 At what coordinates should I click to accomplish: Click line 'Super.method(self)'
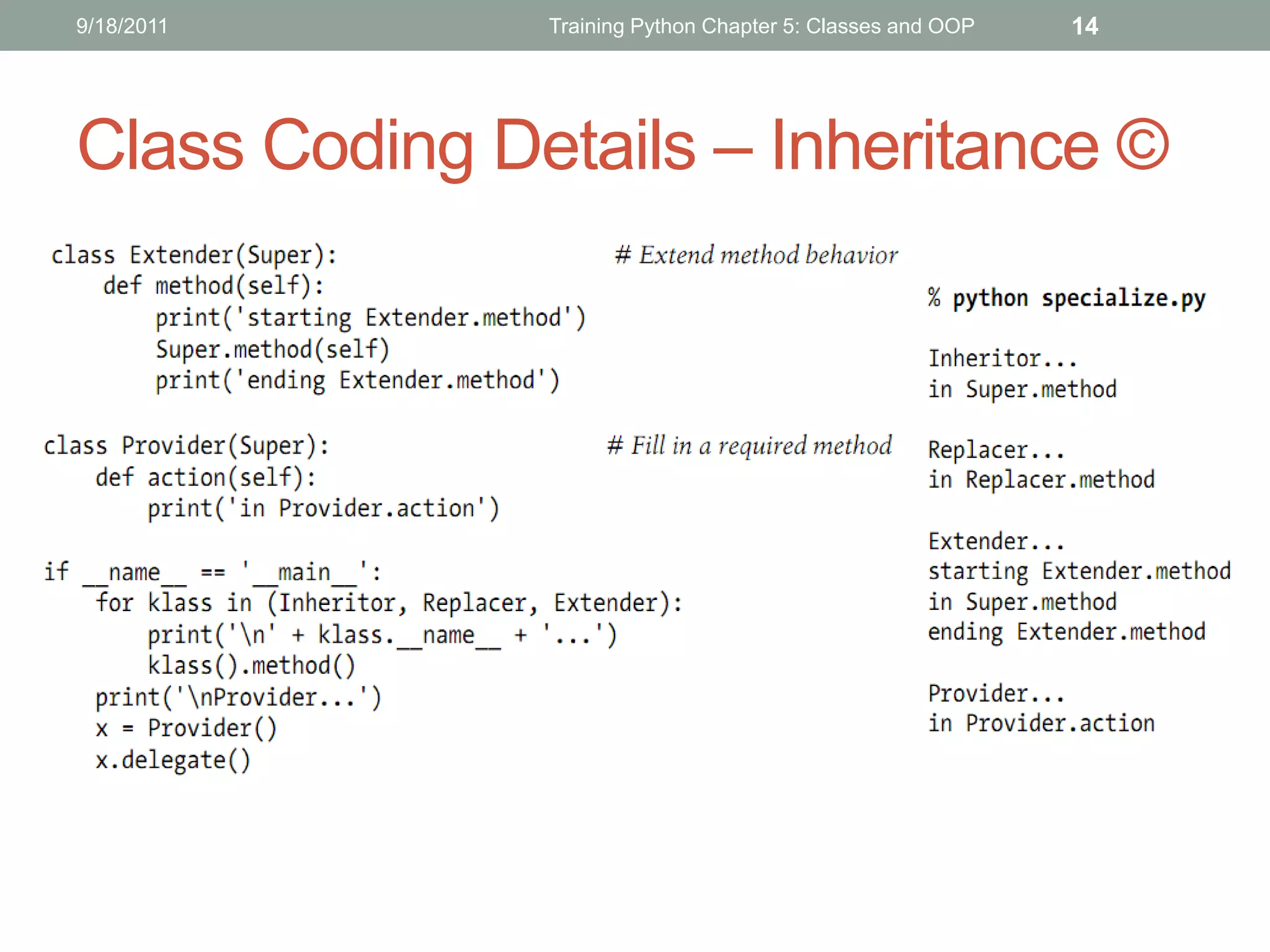click(272, 350)
